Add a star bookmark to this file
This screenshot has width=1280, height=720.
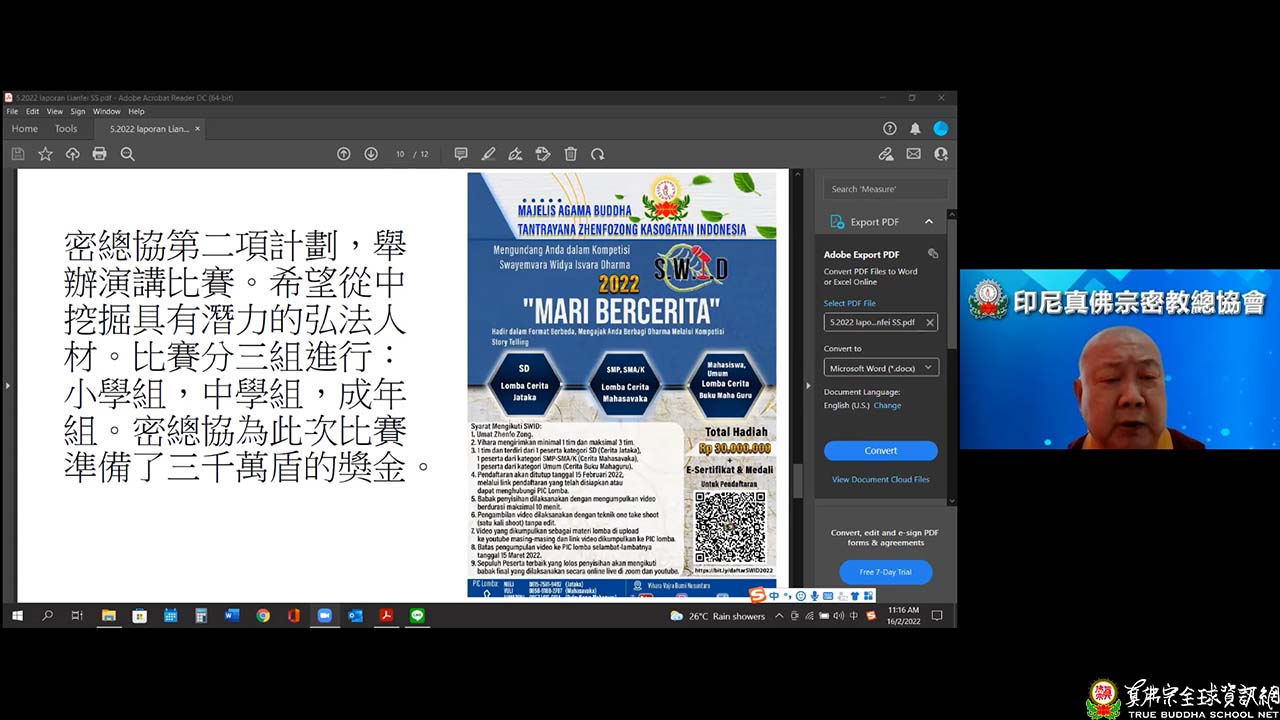tap(45, 154)
